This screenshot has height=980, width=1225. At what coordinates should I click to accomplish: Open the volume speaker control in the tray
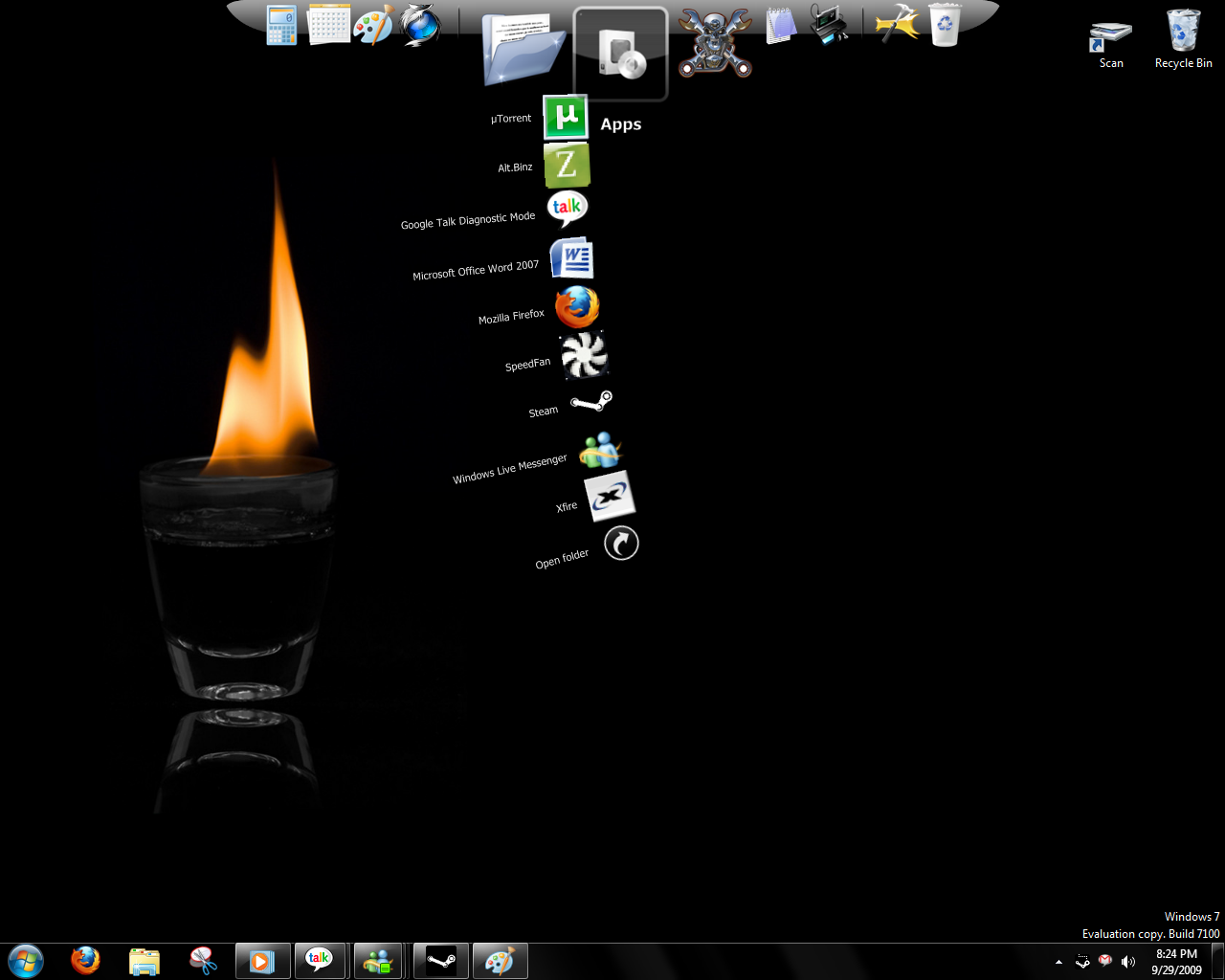point(1128,961)
